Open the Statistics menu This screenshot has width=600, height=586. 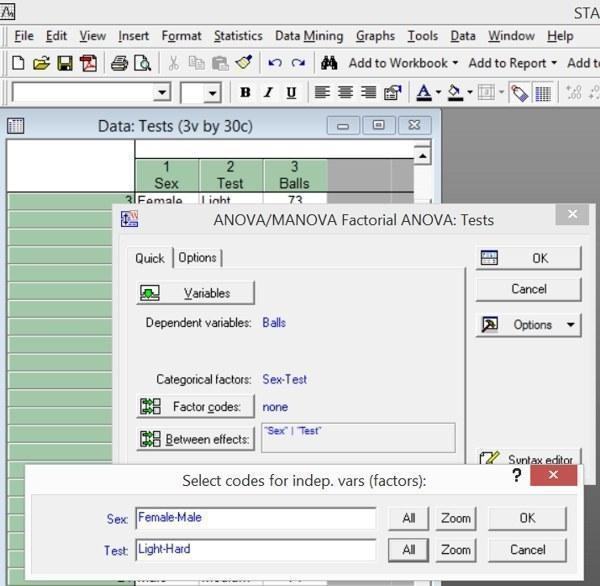238,36
